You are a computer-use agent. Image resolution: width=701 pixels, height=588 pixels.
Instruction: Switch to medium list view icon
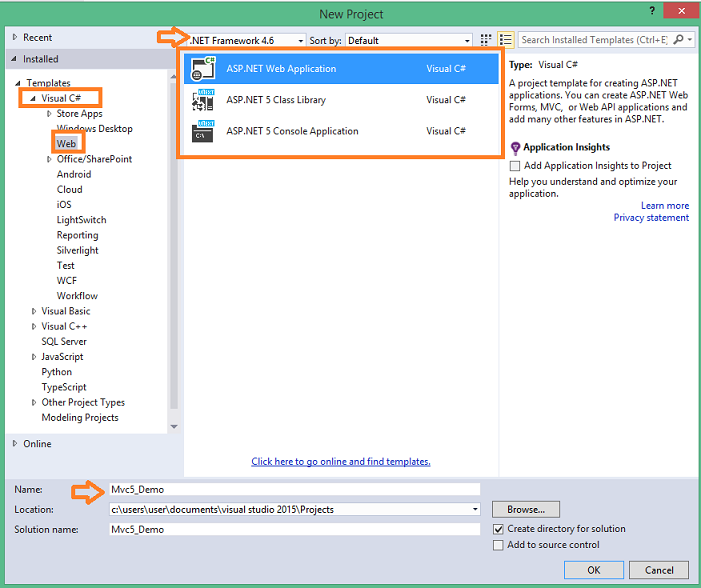click(x=506, y=40)
